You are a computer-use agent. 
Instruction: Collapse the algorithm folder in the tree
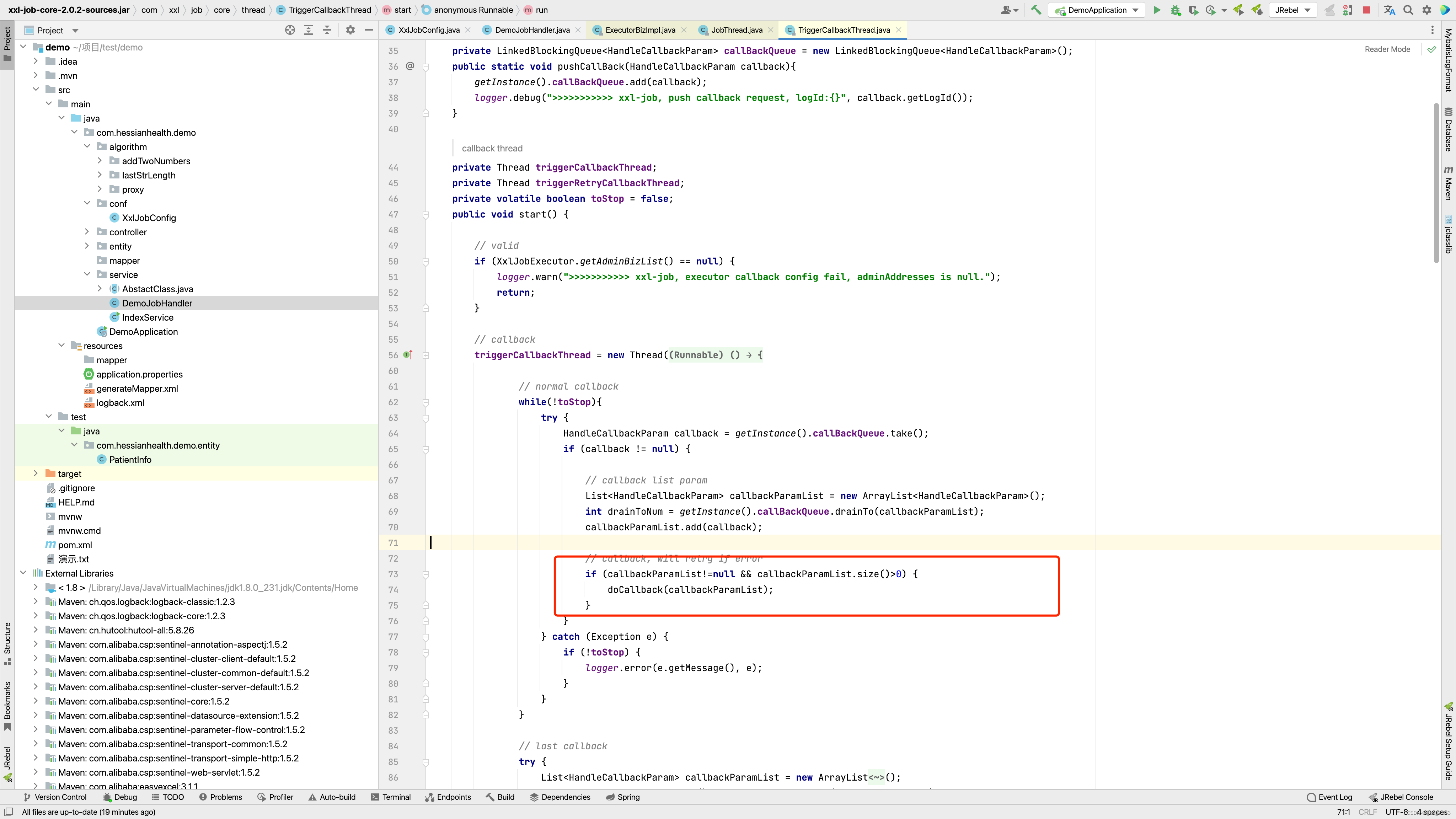tap(87, 146)
